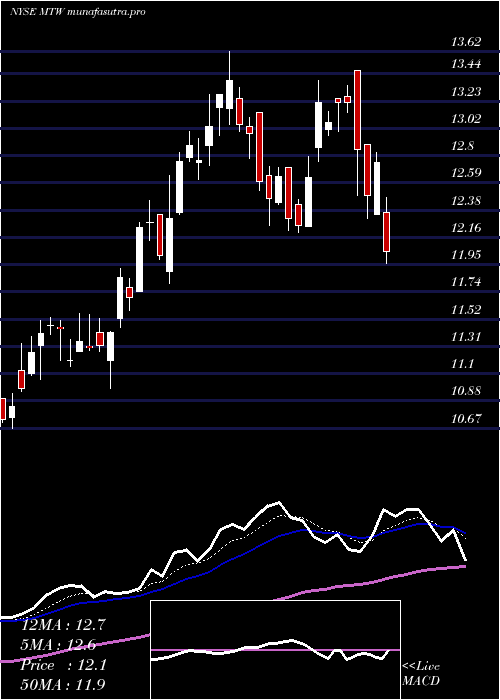The image size is (500, 700).
Task: Click the 13.44 price axis label
Action: coord(466,64)
